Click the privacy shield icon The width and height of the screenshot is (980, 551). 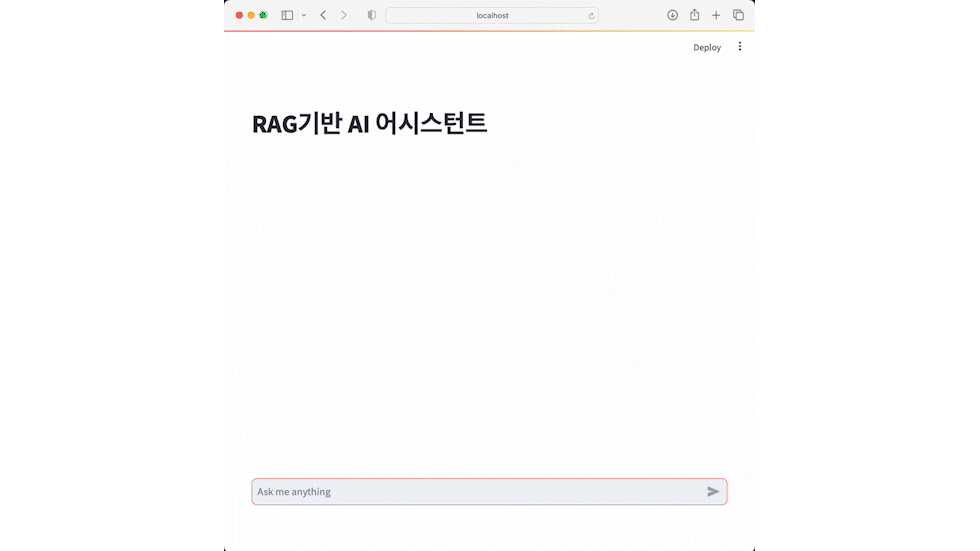tap(372, 15)
